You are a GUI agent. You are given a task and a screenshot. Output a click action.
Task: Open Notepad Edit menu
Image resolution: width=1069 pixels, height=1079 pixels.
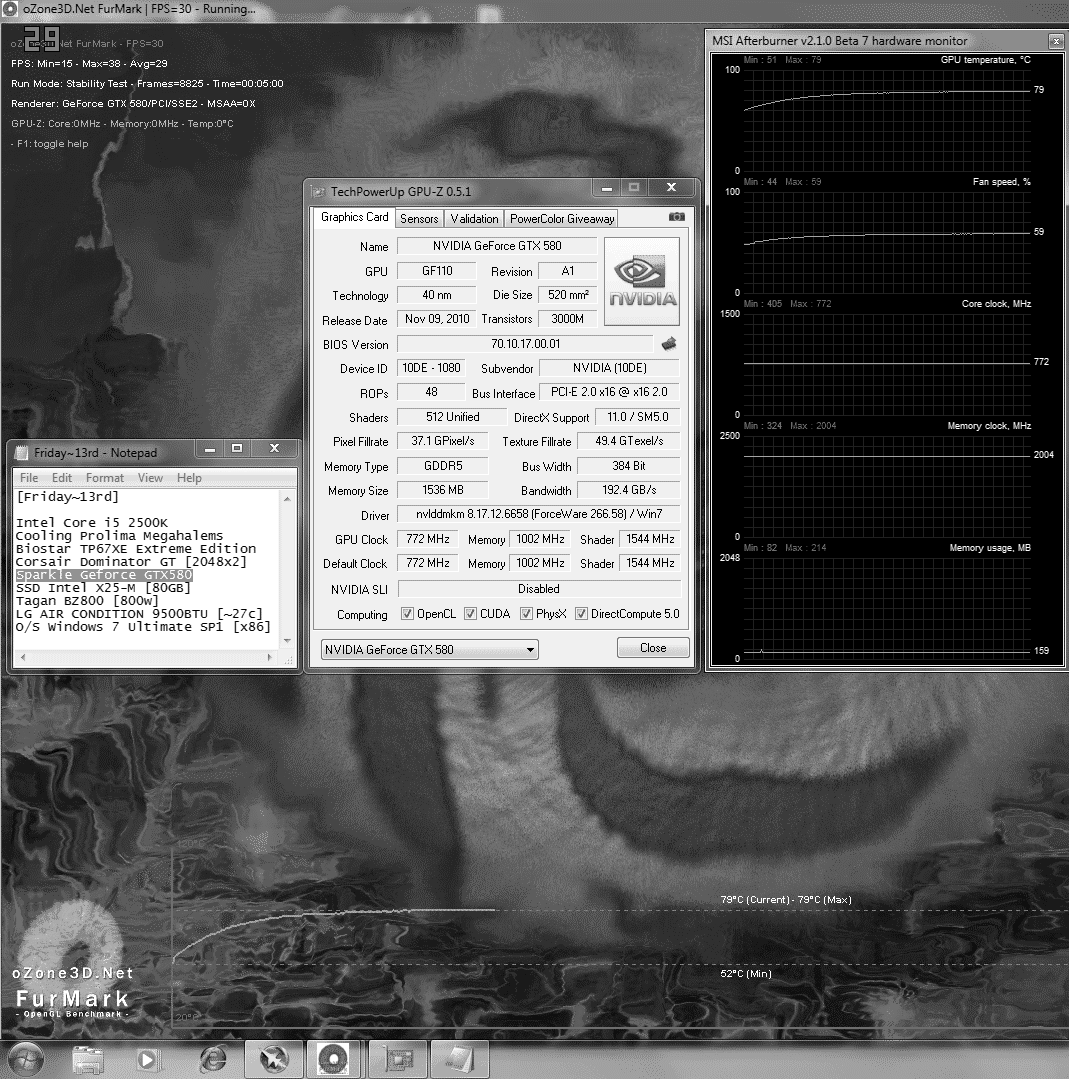click(62, 478)
